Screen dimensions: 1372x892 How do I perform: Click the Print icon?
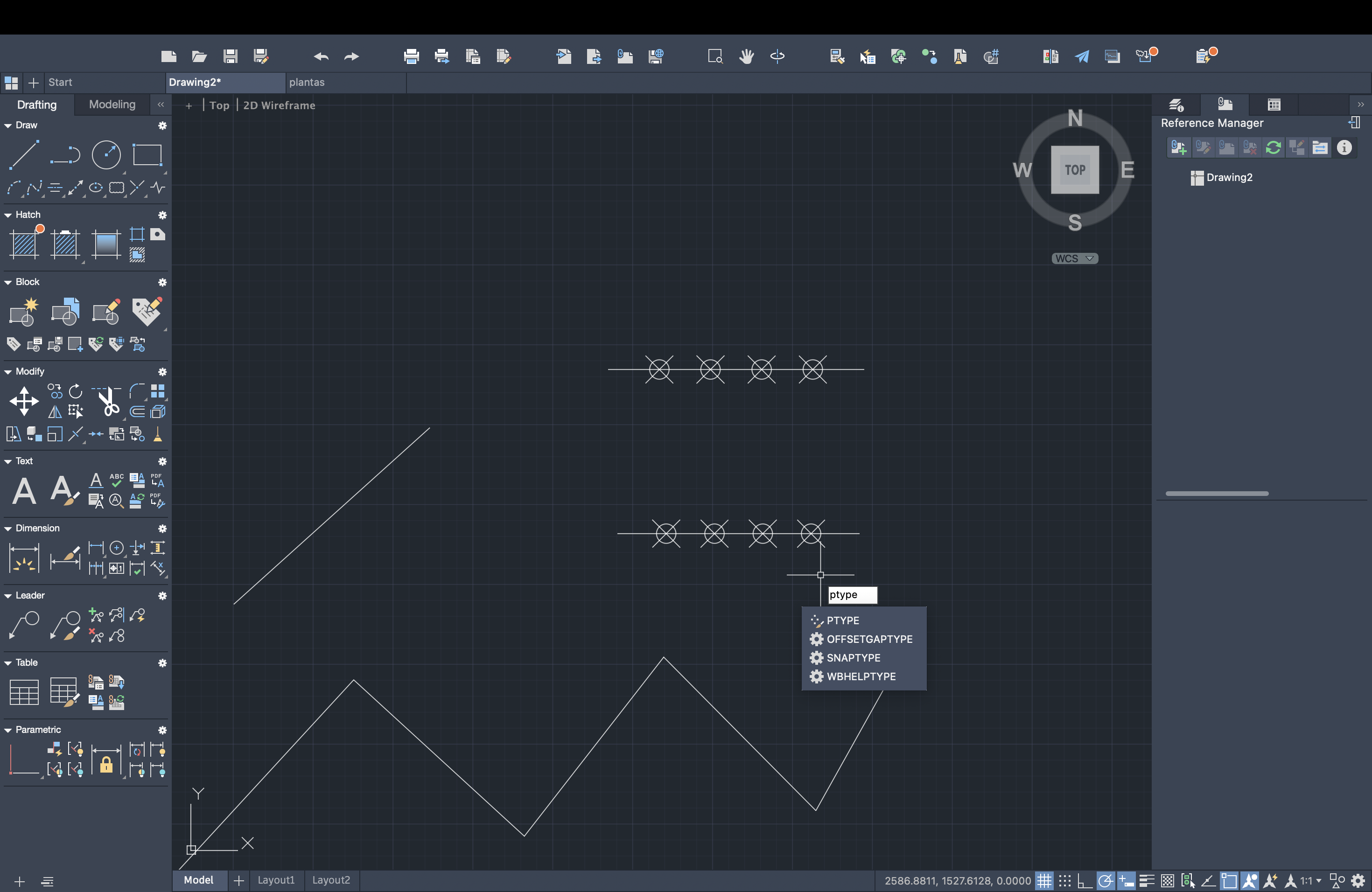412,56
